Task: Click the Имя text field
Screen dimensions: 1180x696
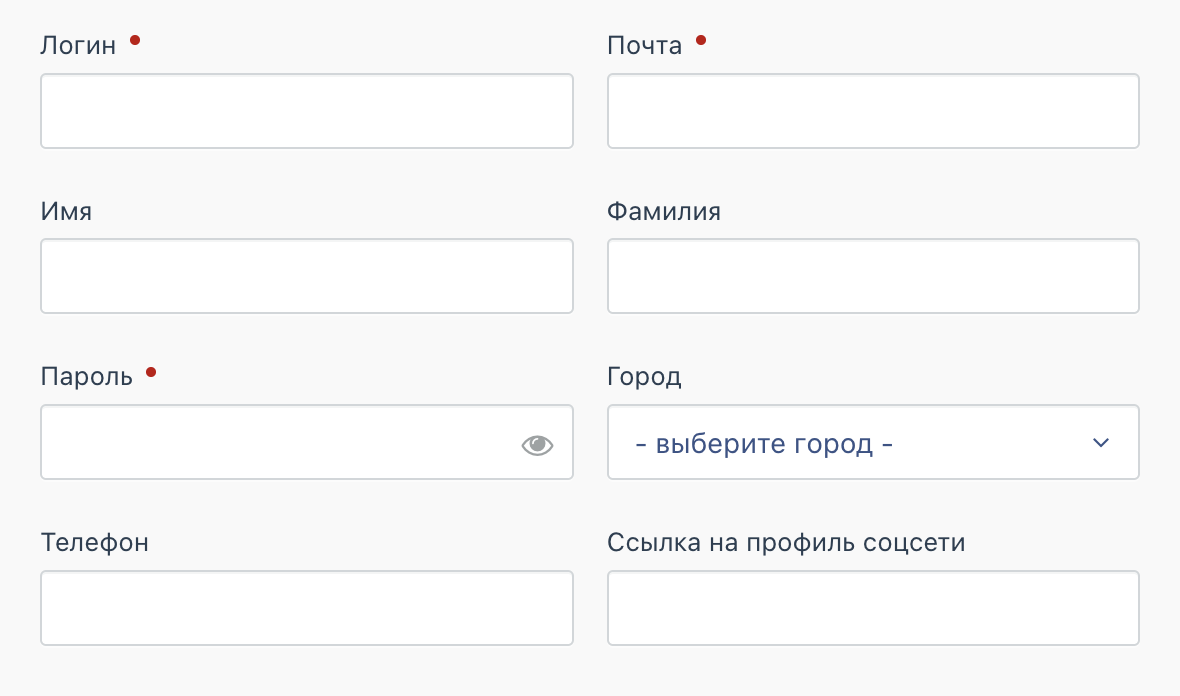Action: coord(306,276)
